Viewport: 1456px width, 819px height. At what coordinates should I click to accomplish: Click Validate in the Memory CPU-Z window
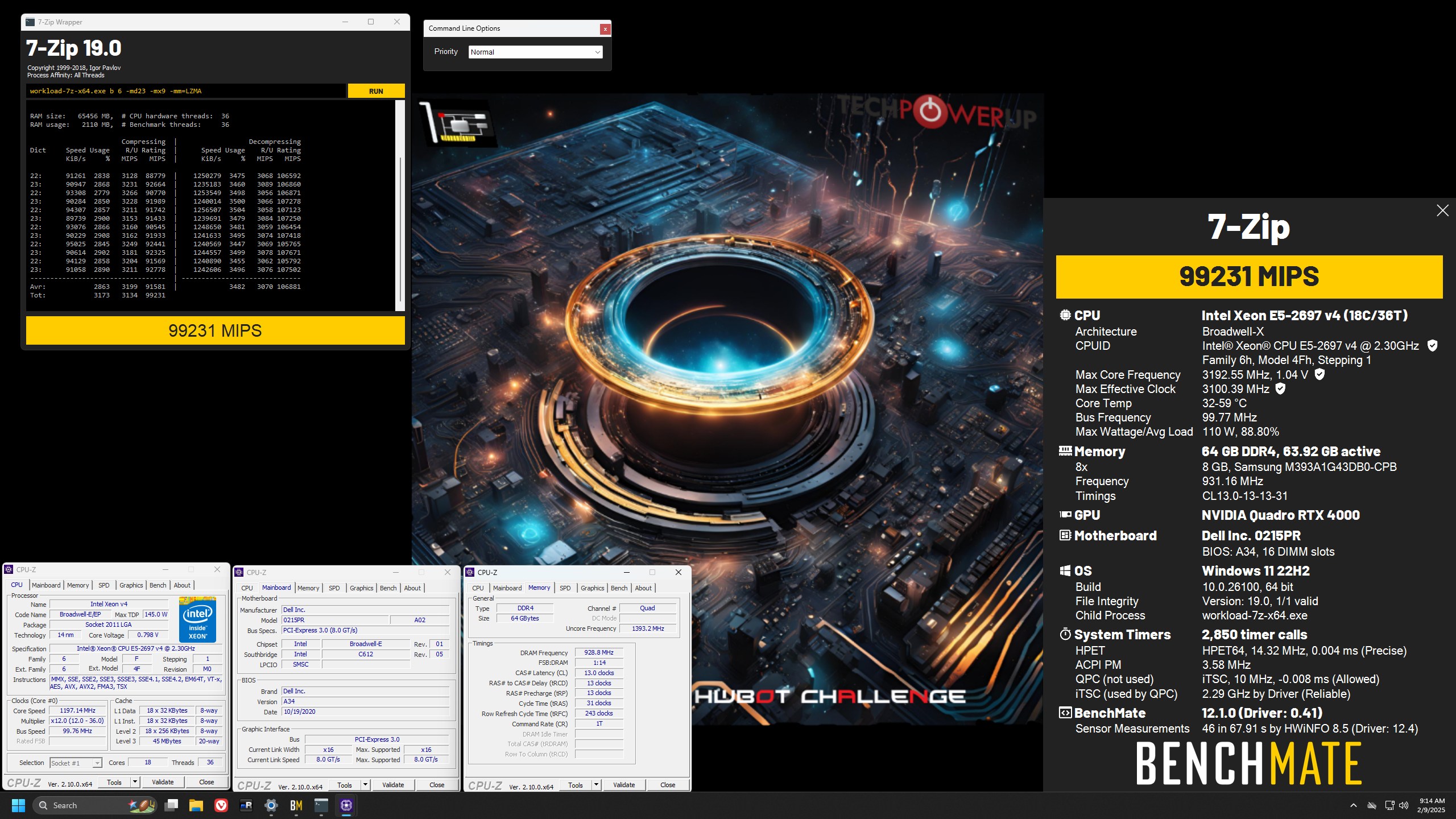624,785
